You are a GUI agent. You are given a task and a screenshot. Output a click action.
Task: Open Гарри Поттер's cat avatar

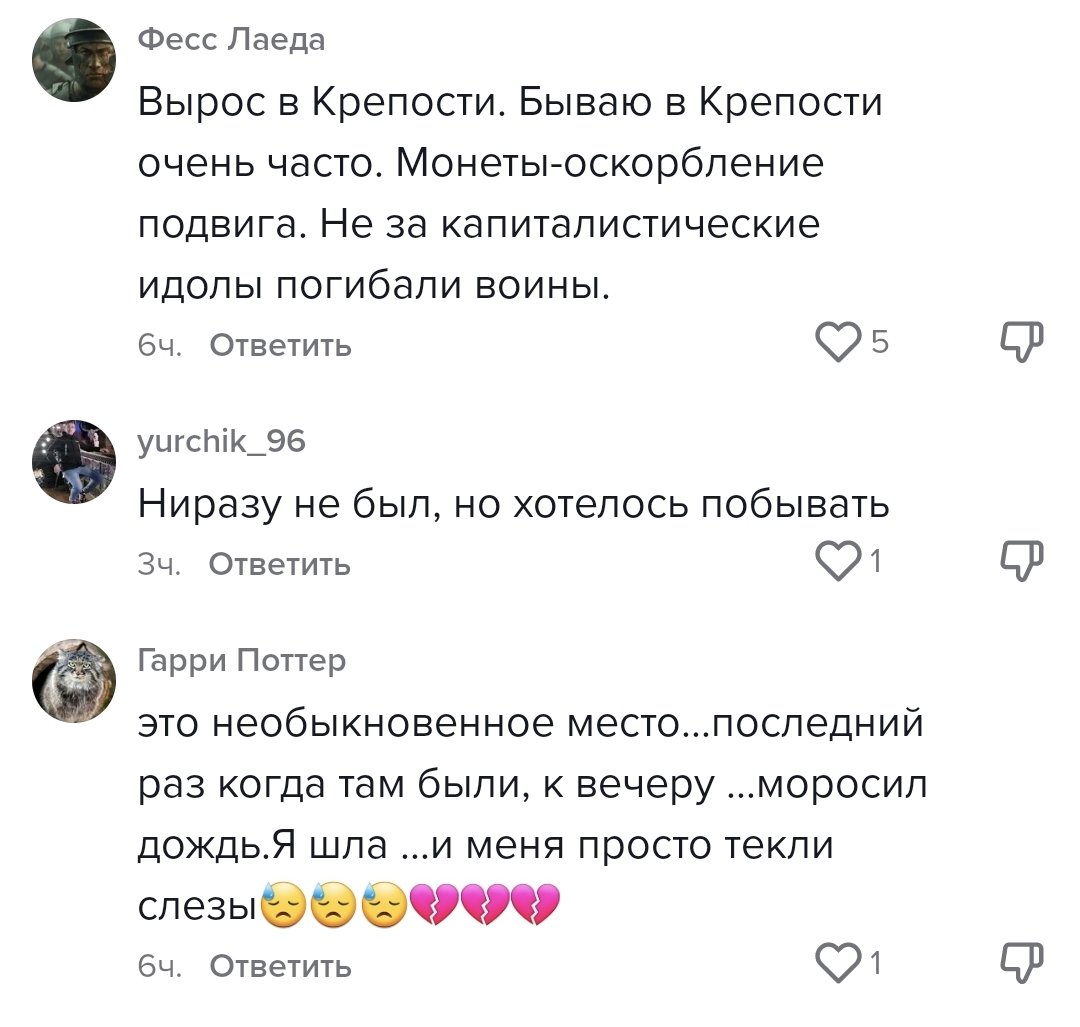point(75,680)
